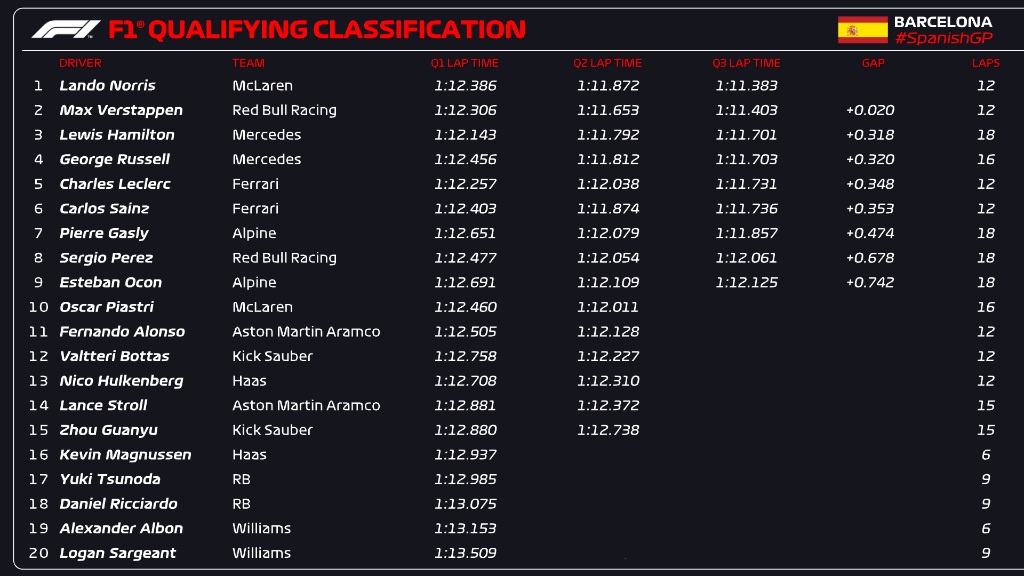Select the BARCELONA location label
This screenshot has width=1024, height=576.
pyautogui.click(x=943, y=22)
